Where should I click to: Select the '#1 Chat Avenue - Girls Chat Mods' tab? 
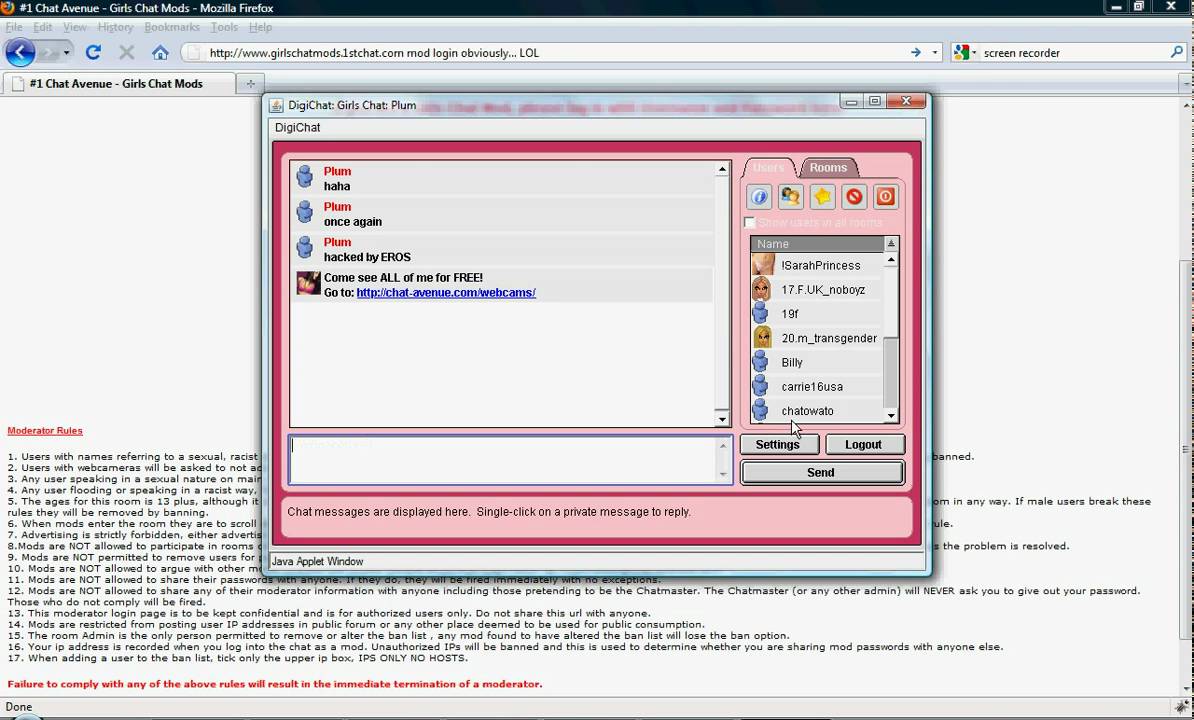119,84
